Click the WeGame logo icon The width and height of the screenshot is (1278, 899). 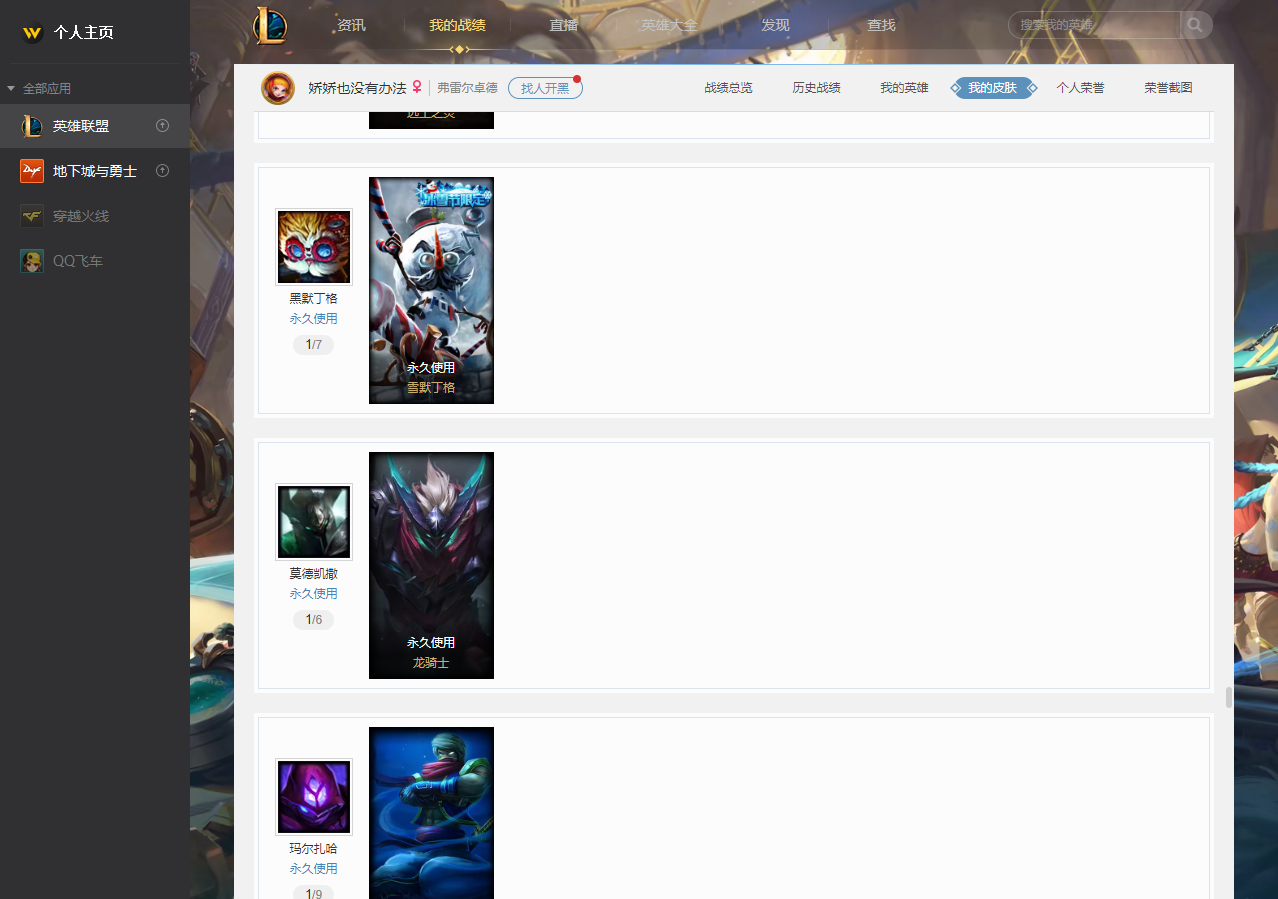coord(32,33)
